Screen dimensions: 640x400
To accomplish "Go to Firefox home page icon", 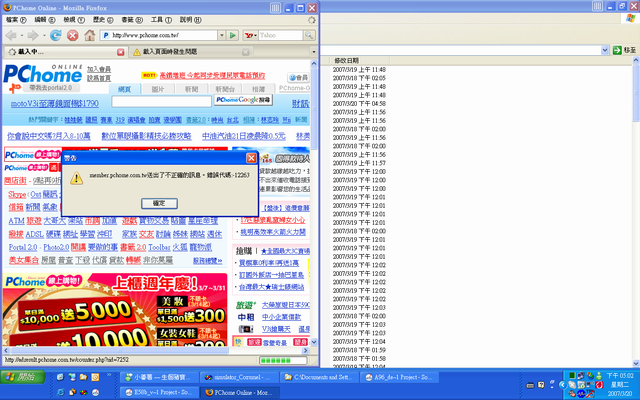I will coord(90,35).
